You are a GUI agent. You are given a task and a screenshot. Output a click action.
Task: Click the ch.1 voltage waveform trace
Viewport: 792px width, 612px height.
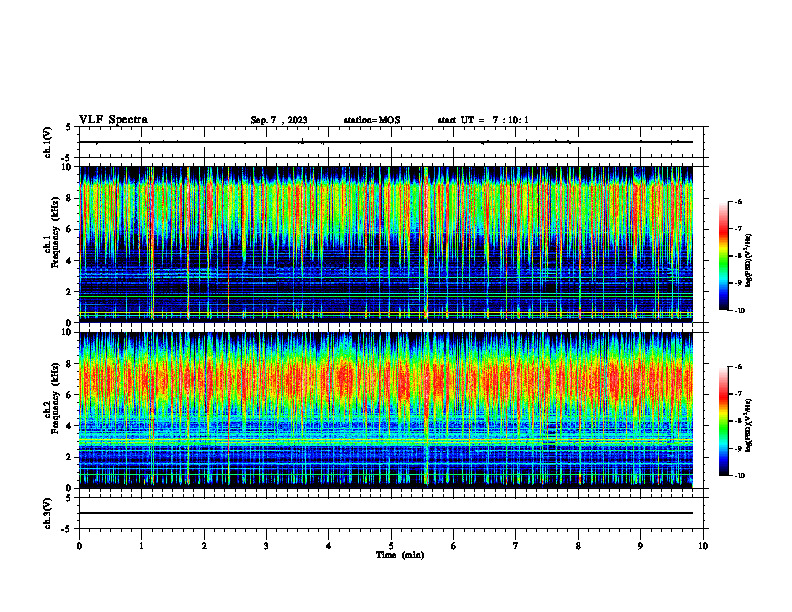point(385,142)
